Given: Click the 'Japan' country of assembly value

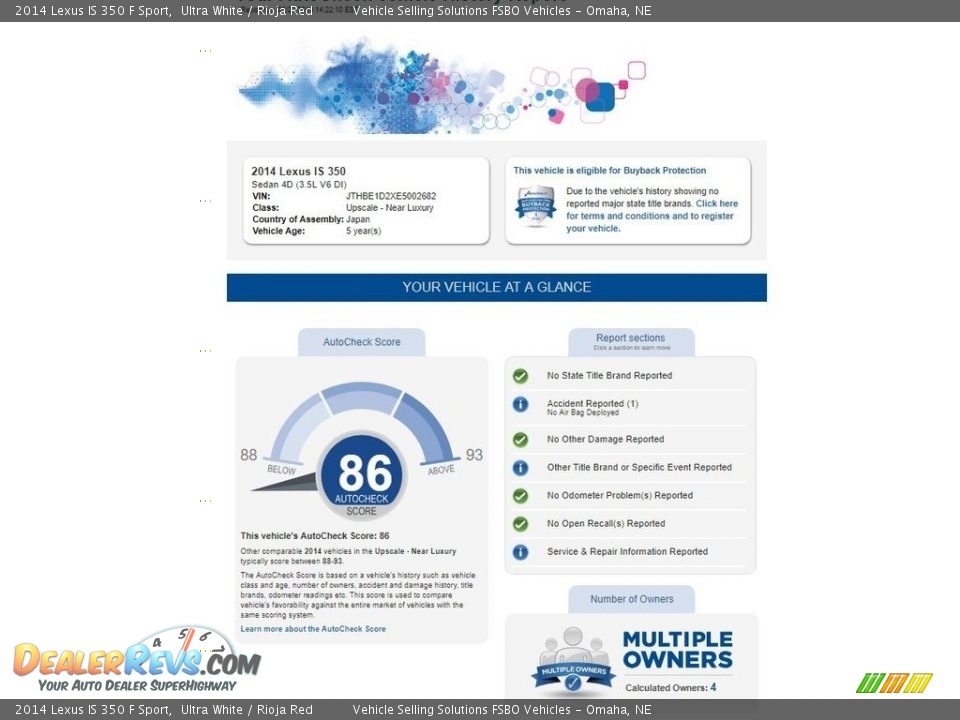Looking at the screenshot, I should (358, 219).
